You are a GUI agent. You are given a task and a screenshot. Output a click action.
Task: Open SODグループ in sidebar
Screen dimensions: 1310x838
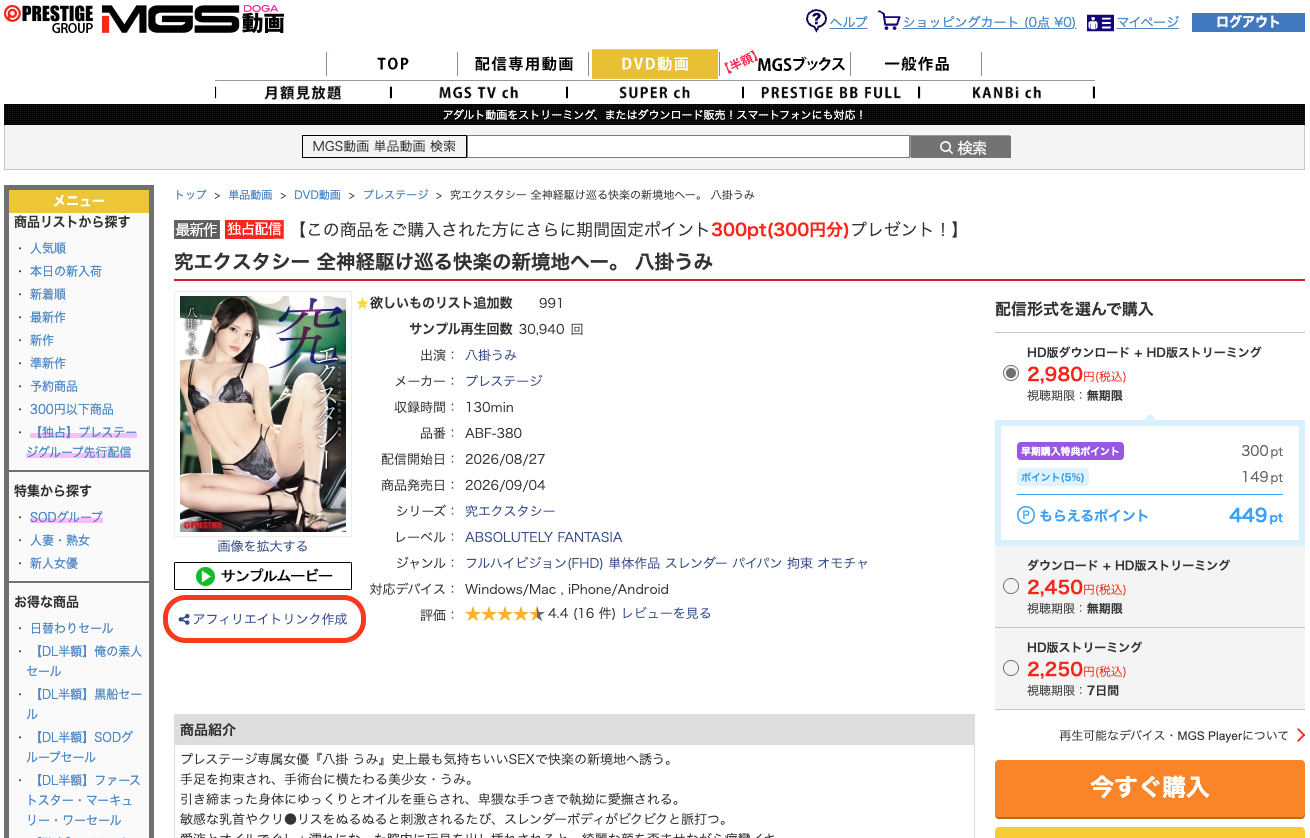coord(66,517)
